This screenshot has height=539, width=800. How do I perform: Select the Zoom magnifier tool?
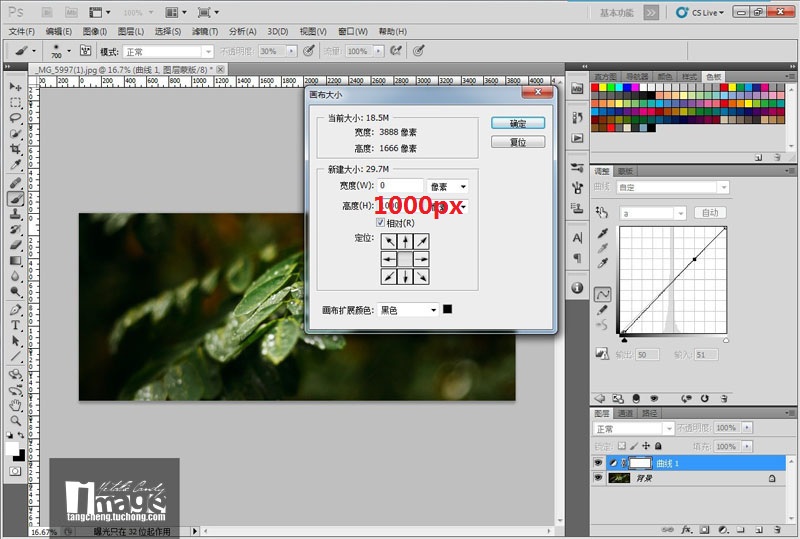click(16, 421)
